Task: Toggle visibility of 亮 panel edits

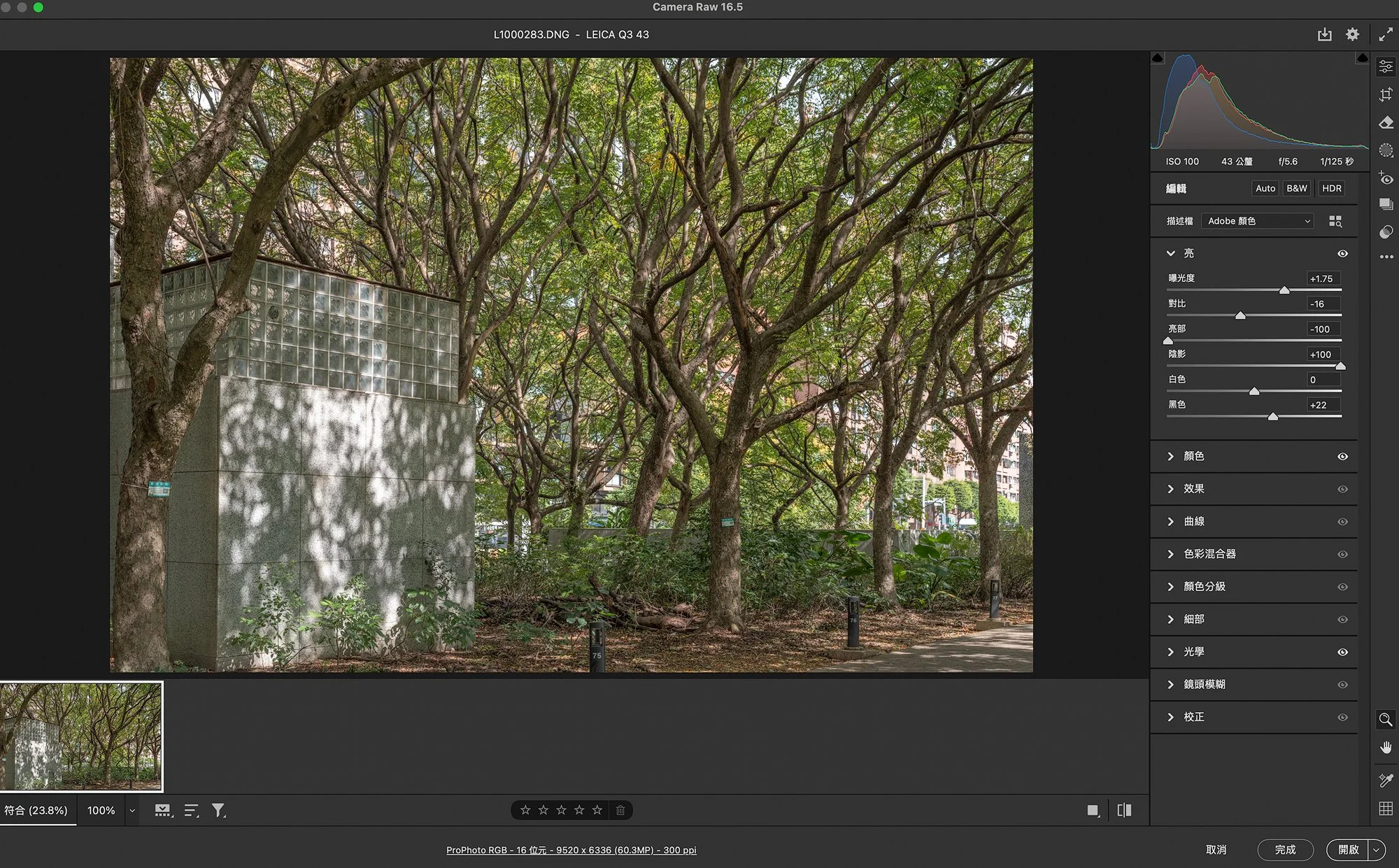Action: [x=1342, y=253]
